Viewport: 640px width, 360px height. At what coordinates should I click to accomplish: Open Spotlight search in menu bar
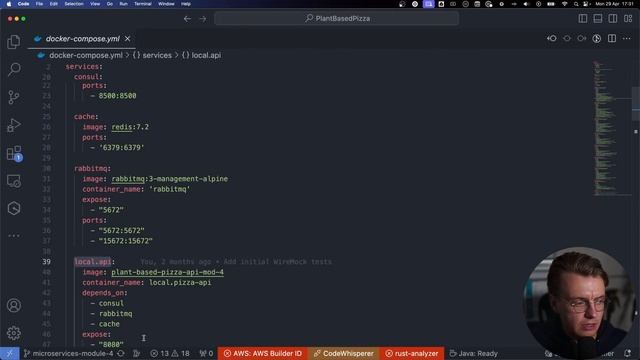pos(576,4)
